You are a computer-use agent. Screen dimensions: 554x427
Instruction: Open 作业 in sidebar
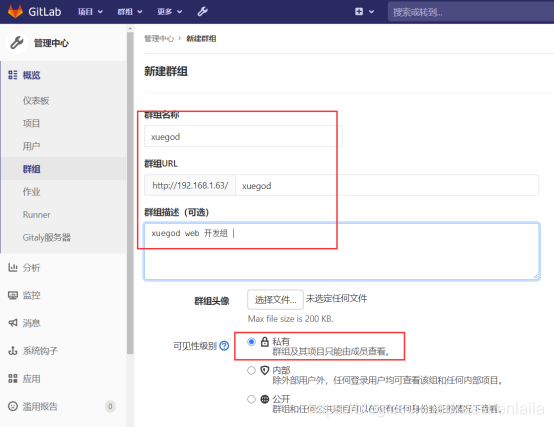[x=31, y=192]
